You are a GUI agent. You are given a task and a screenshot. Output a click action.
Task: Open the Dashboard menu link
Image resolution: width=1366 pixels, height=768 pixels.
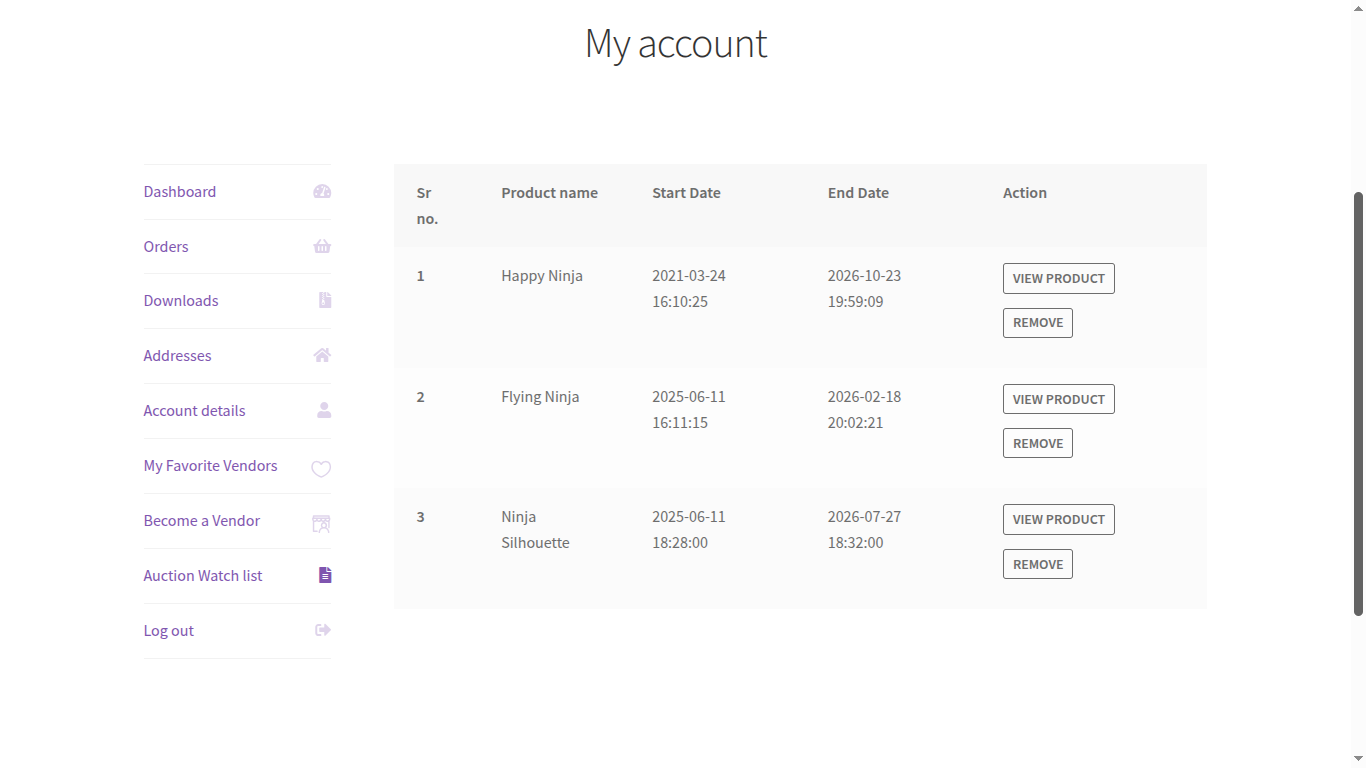(x=180, y=192)
